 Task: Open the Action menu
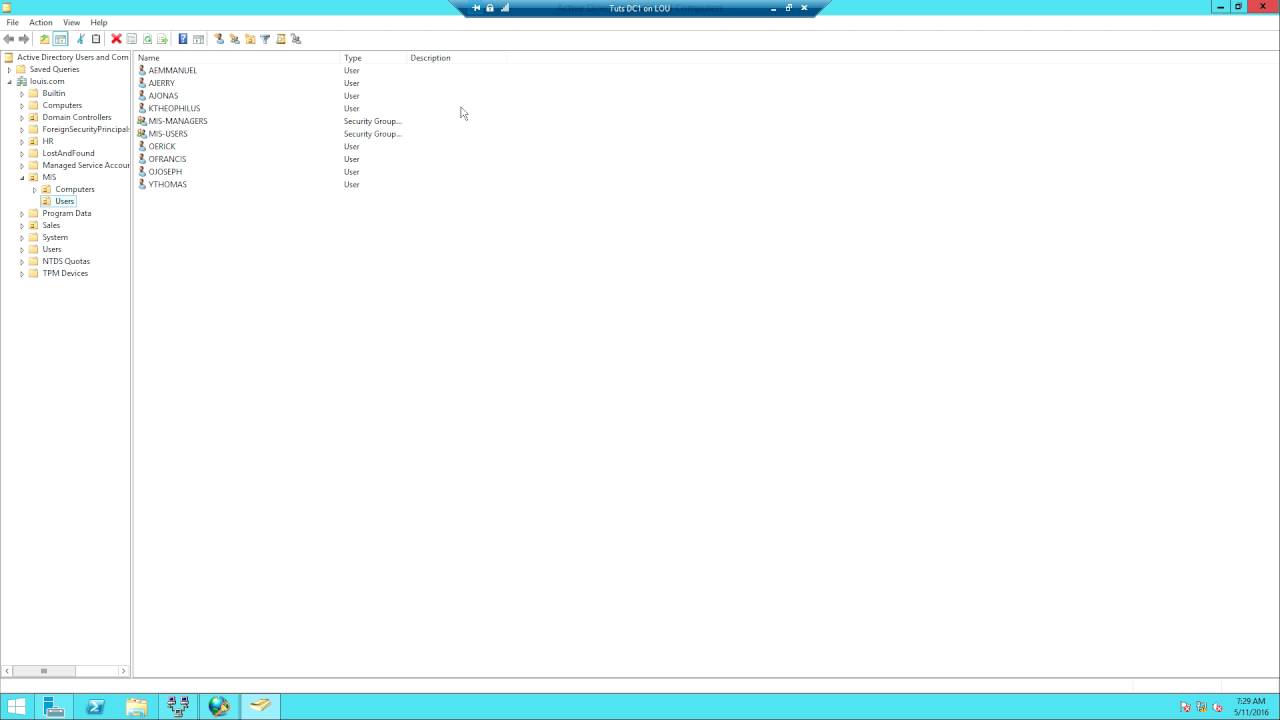click(x=41, y=22)
